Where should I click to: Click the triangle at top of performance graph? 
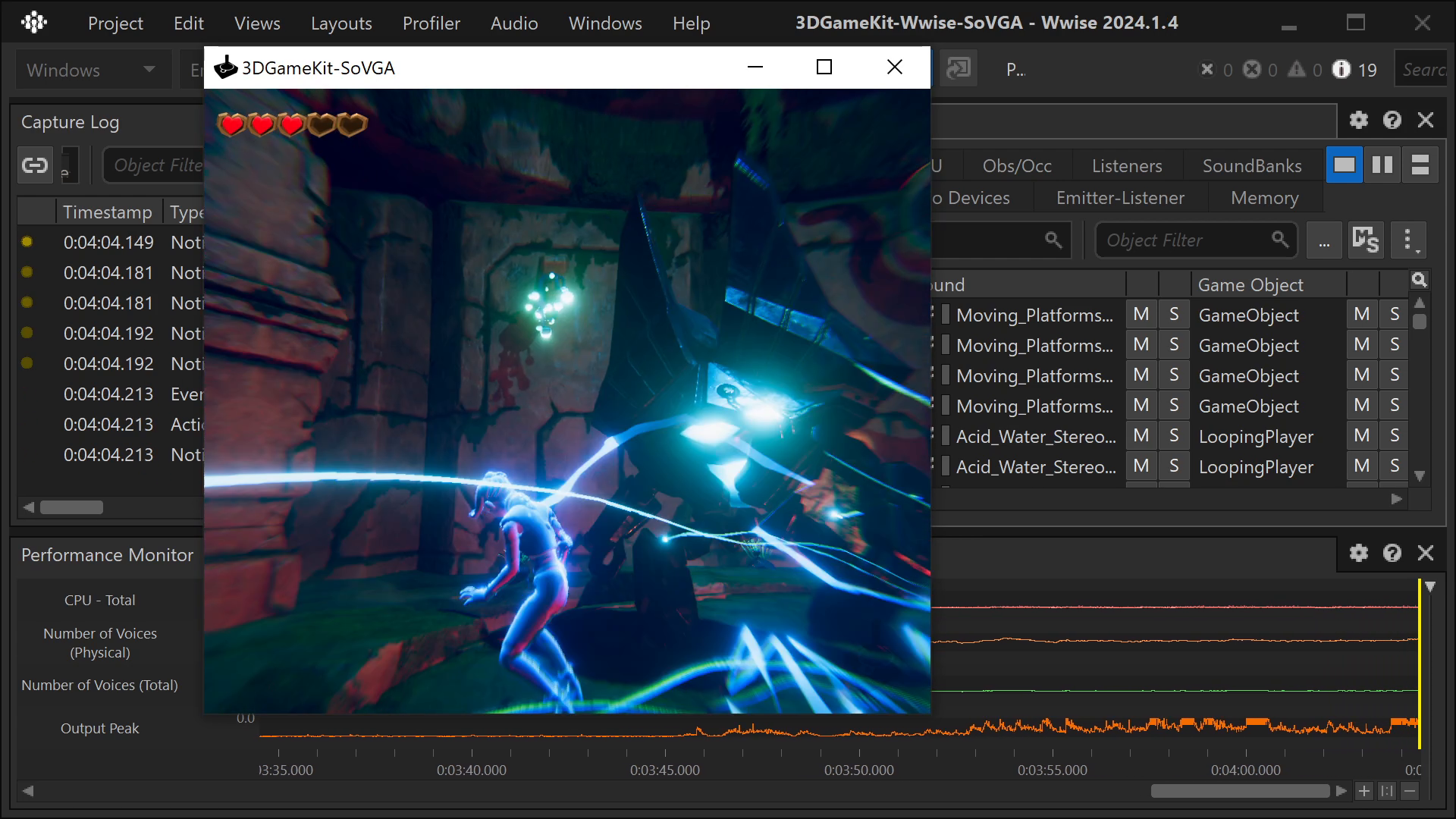pyautogui.click(x=1430, y=587)
